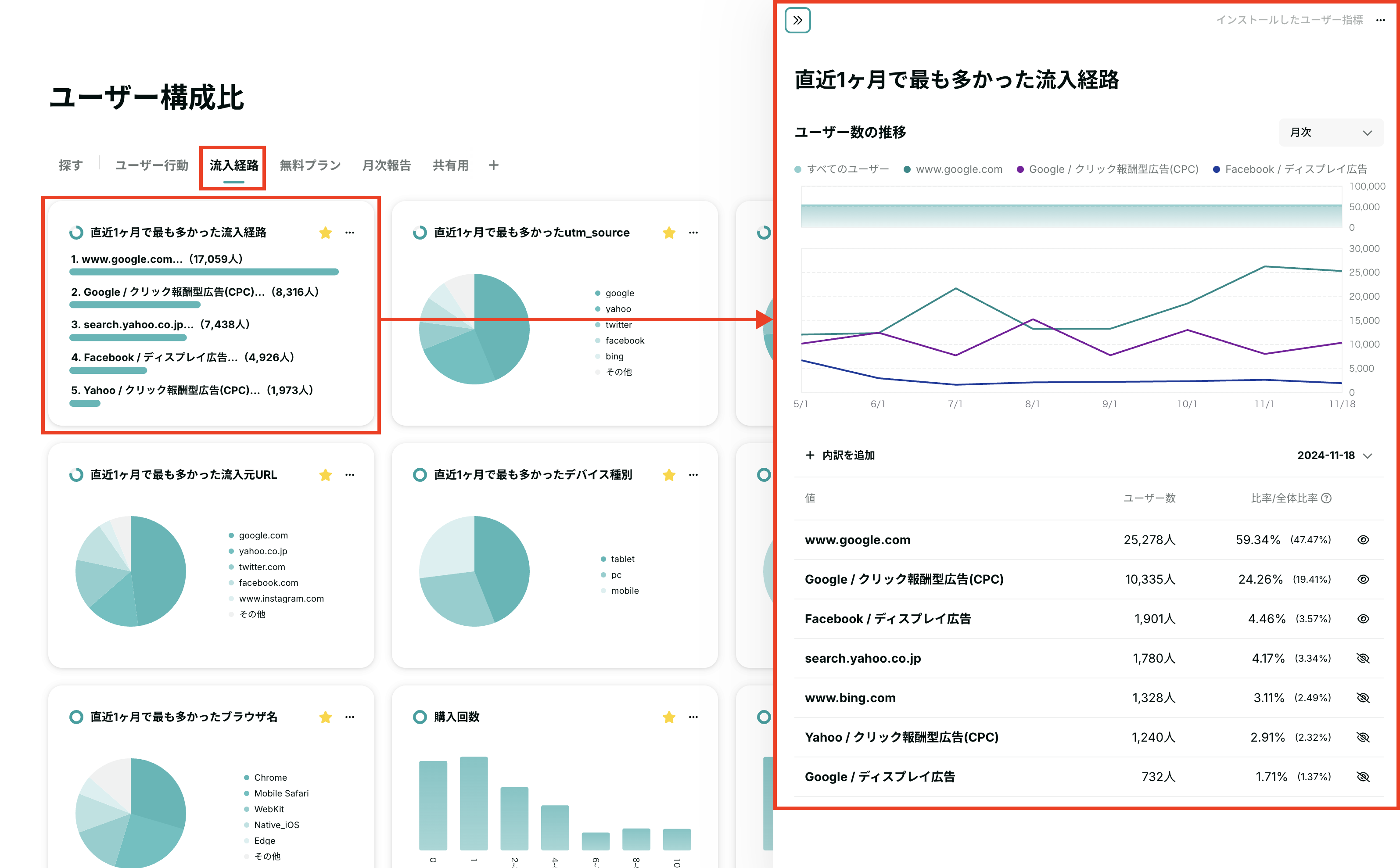Toggle すべてのユーザー legend series
The image size is (1400, 868).
(x=841, y=169)
